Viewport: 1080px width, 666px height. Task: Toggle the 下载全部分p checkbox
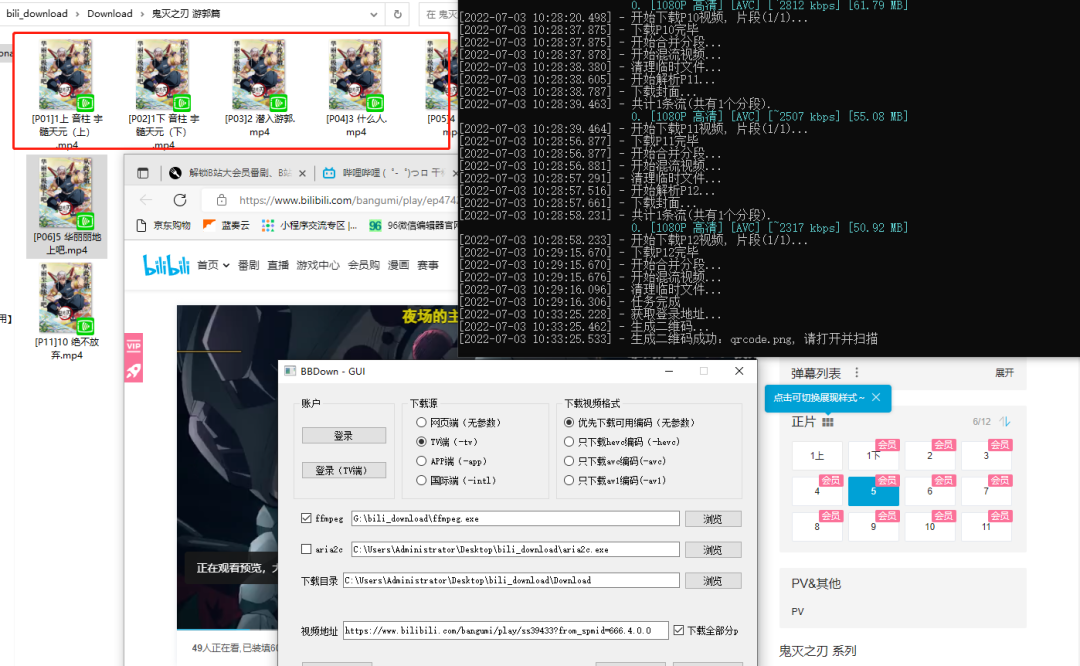(x=679, y=630)
